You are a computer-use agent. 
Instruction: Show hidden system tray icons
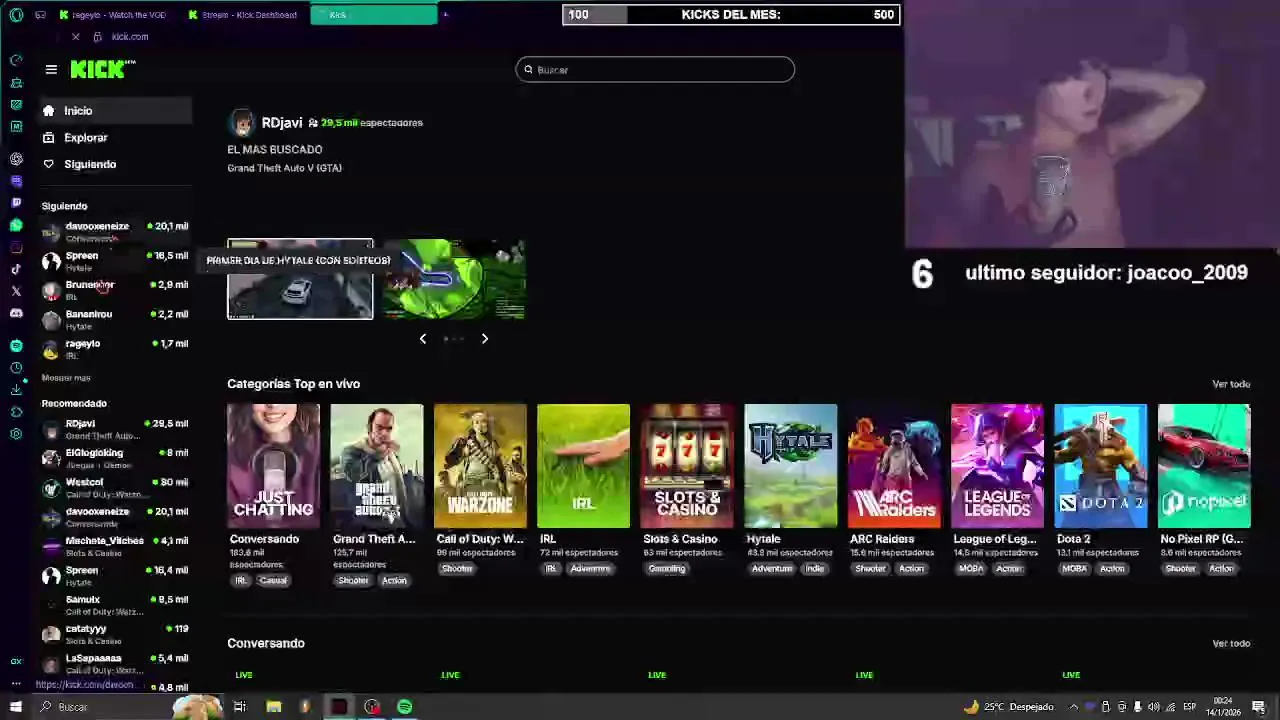pos(1075,707)
